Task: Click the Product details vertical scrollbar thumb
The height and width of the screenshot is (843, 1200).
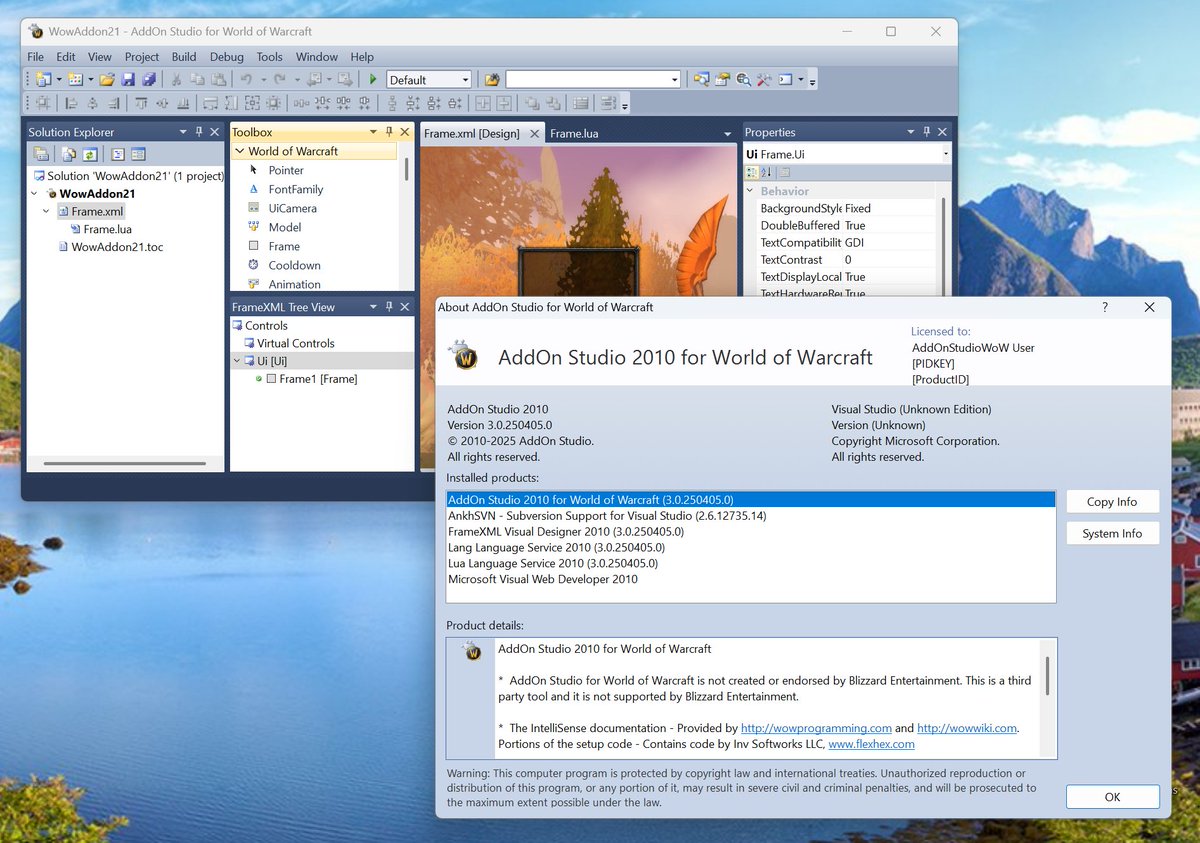Action: pos(1048,676)
